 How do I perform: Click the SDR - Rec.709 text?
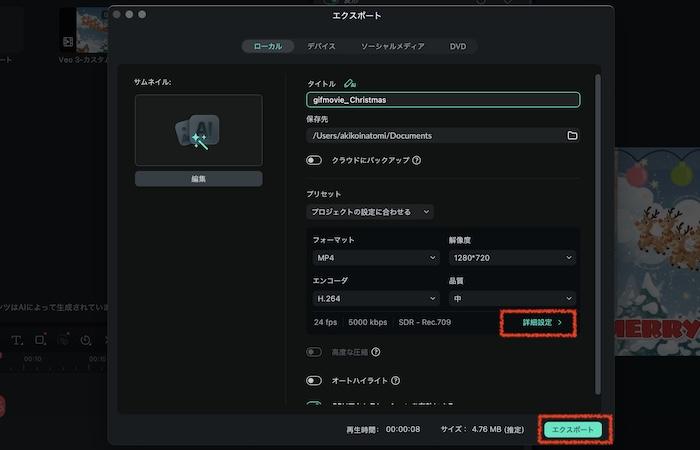(425, 322)
